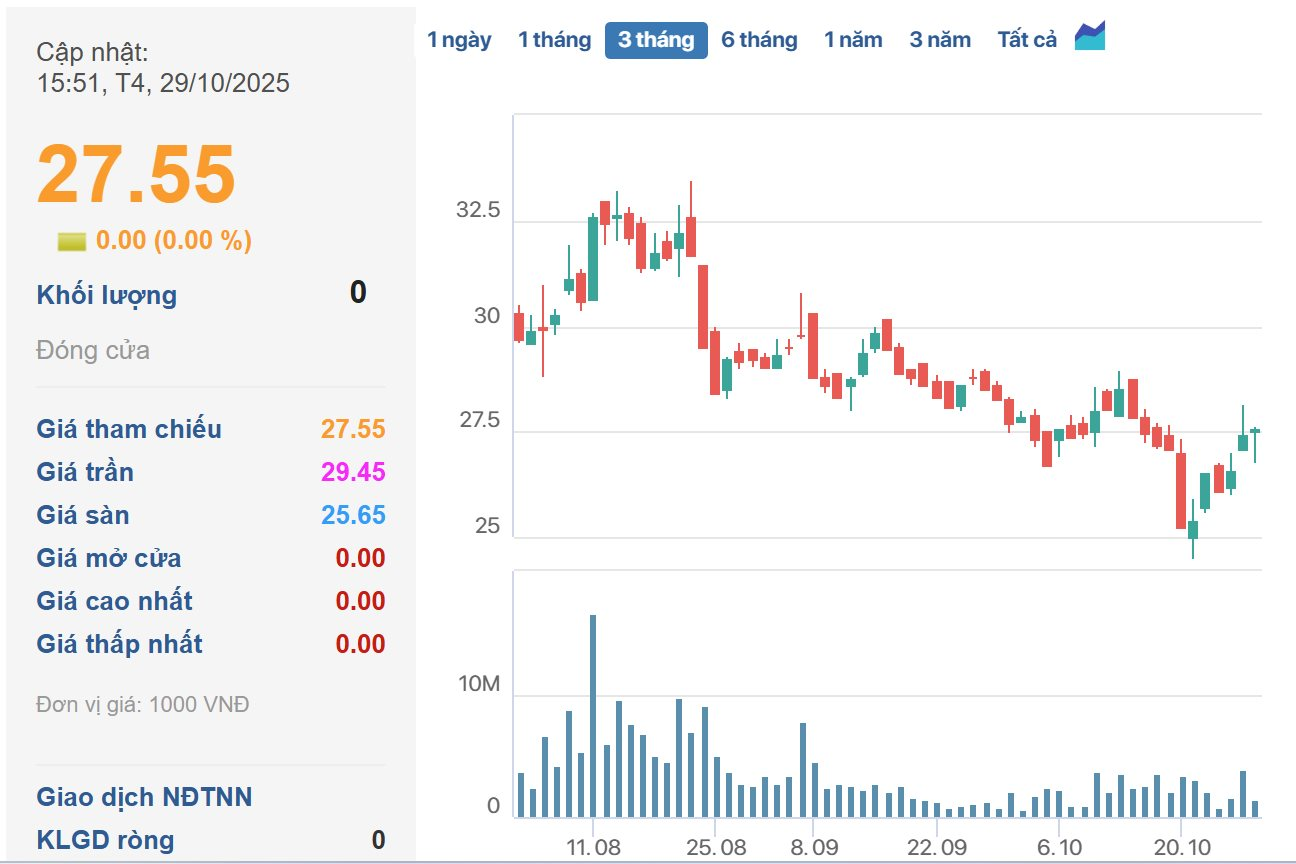Click the Giá sàn value 25.65
Viewport: 1296px width, 864px height.
(353, 515)
